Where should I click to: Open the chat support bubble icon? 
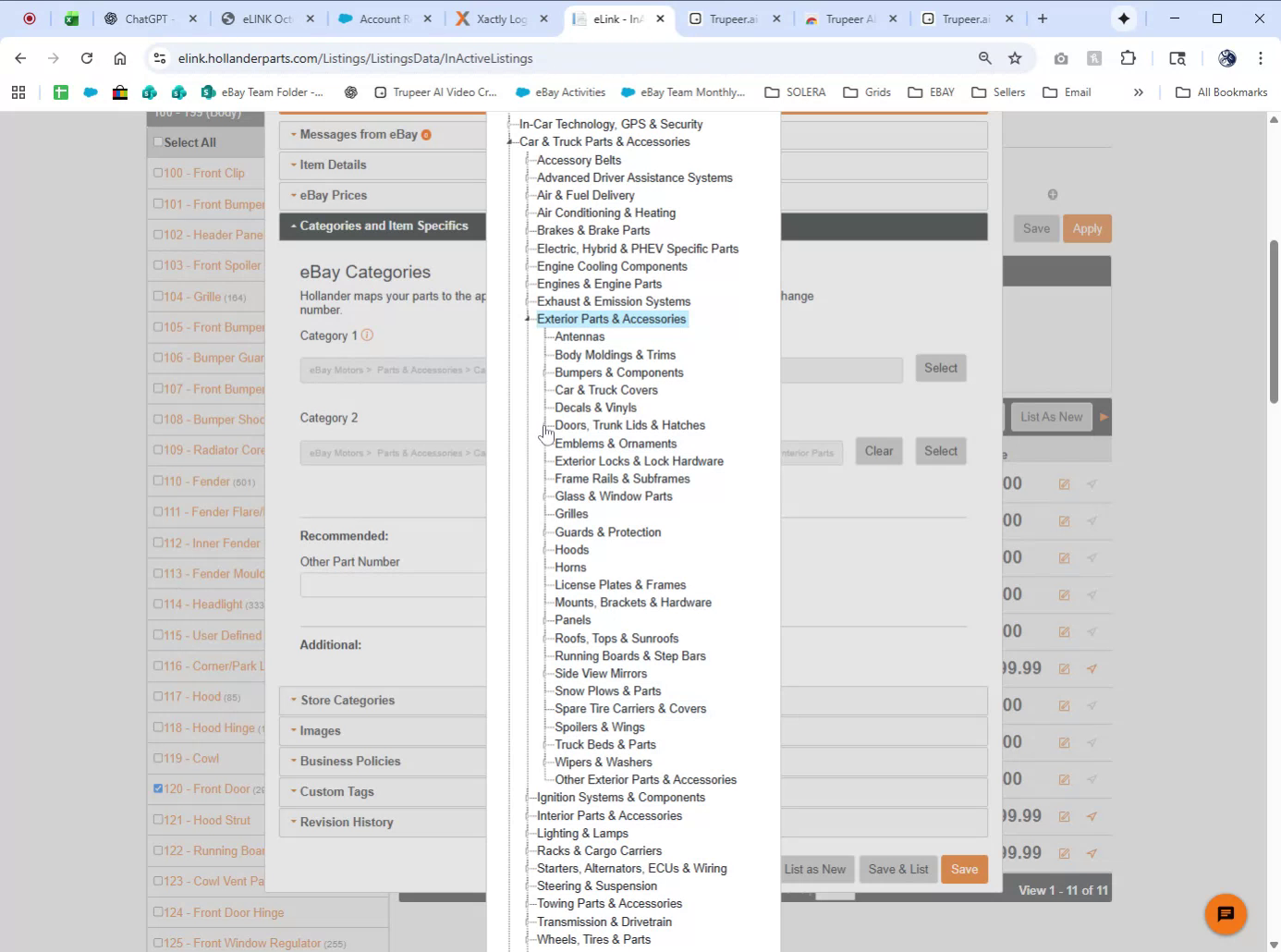tap(1226, 914)
